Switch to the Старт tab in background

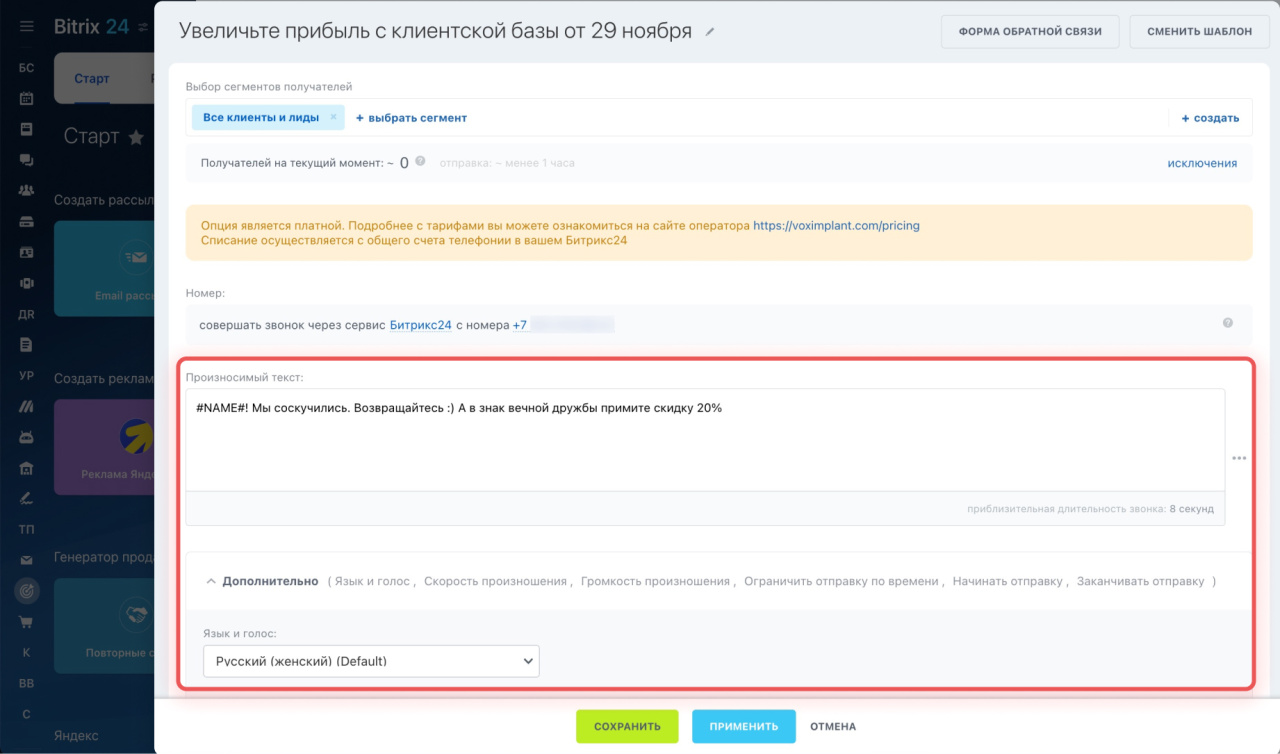92,78
